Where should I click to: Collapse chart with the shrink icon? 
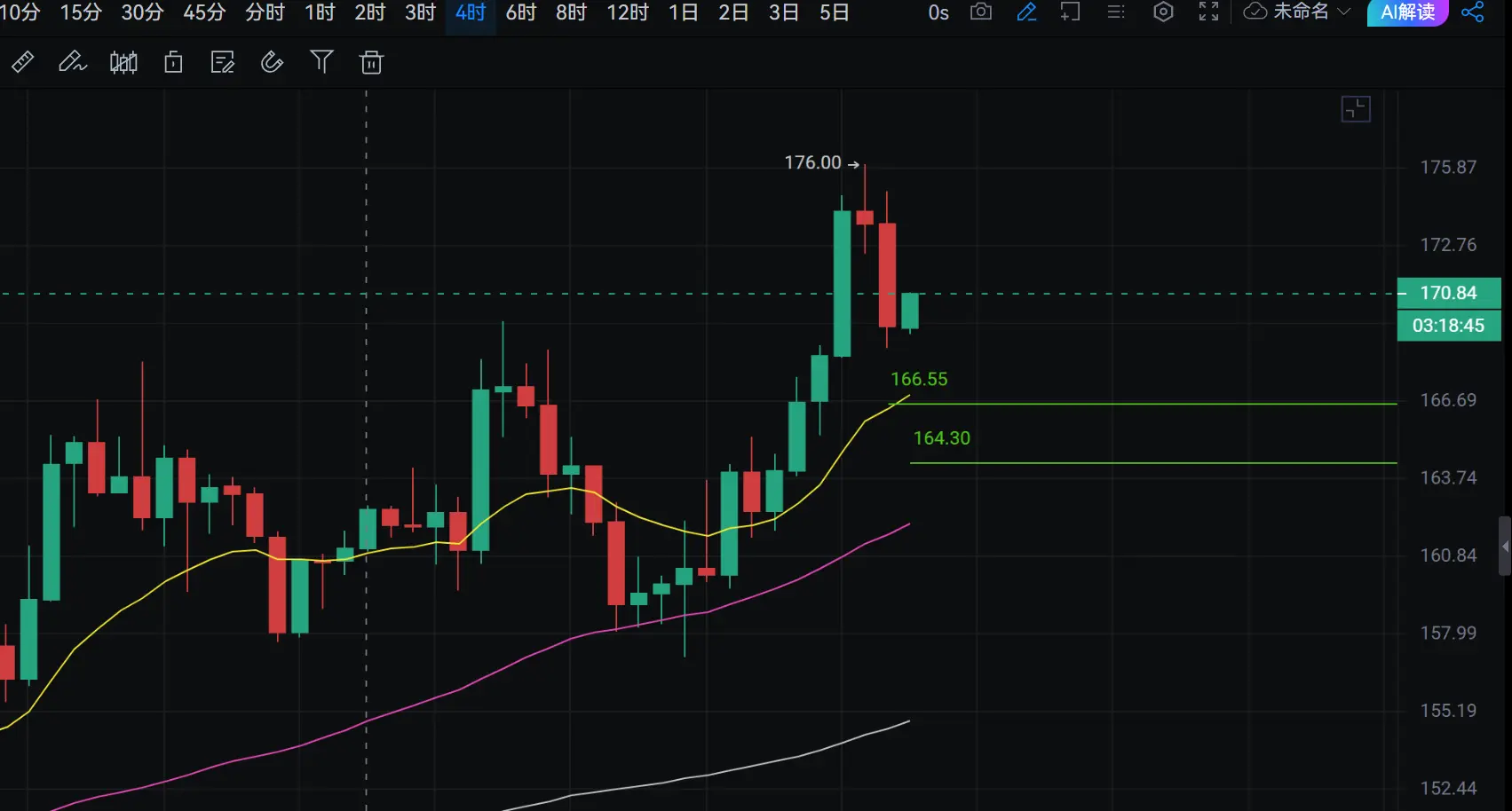tap(1356, 109)
